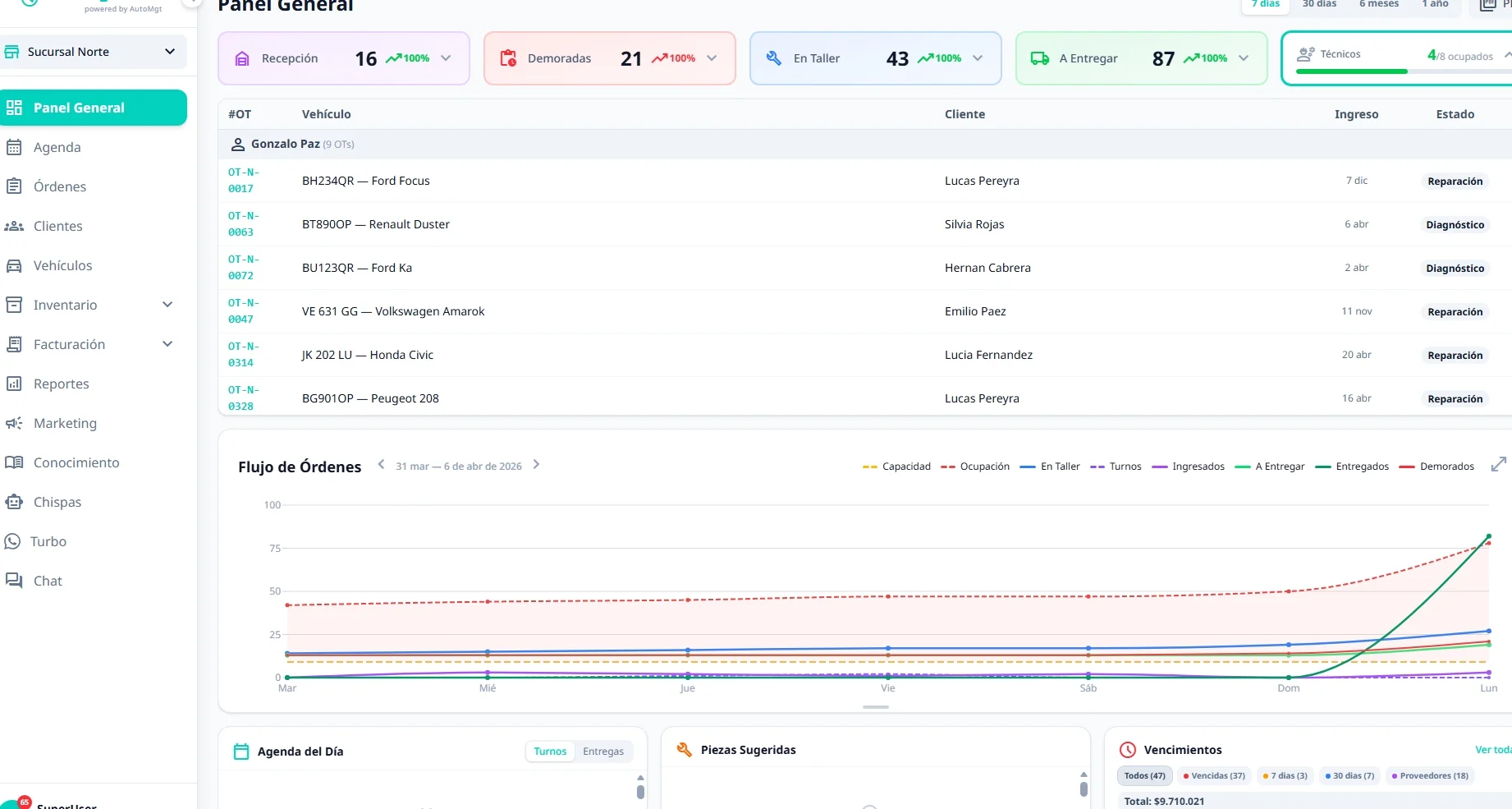
Task: Expand the Demoradas card chevron
Action: coord(712,58)
